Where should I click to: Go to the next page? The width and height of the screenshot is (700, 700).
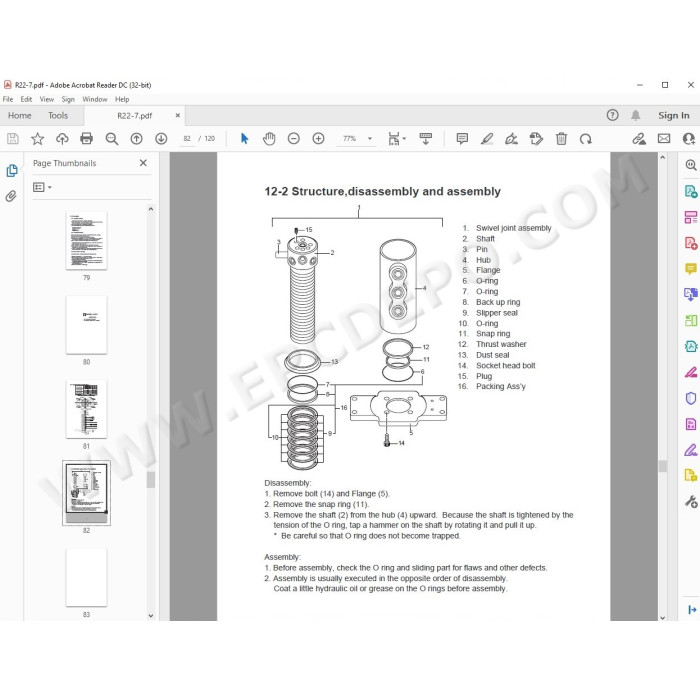(161, 139)
